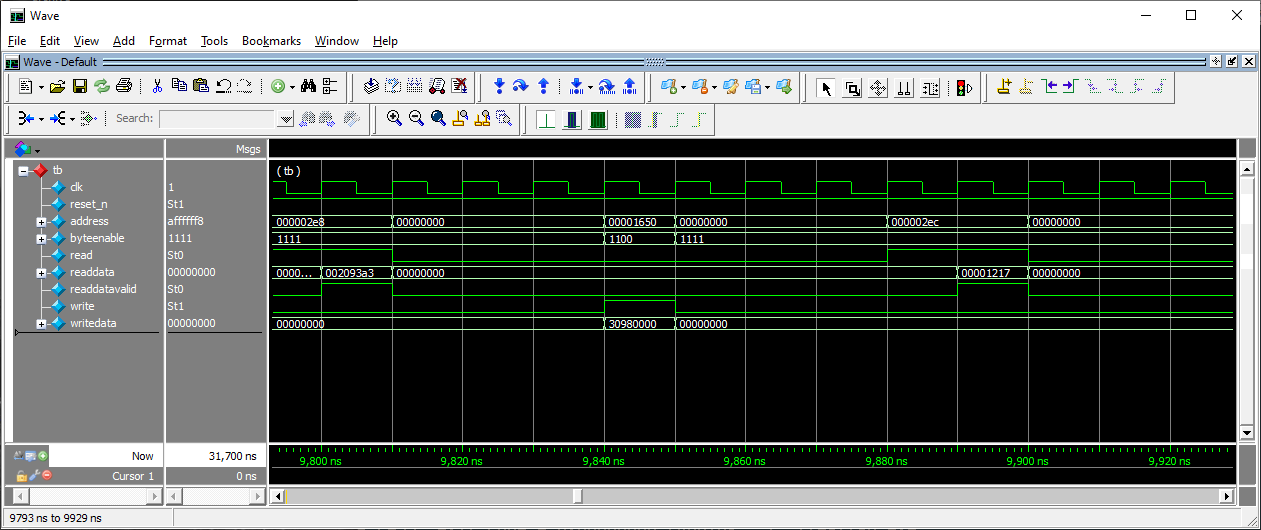Click the Zoom Out magnifier icon

point(416,118)
